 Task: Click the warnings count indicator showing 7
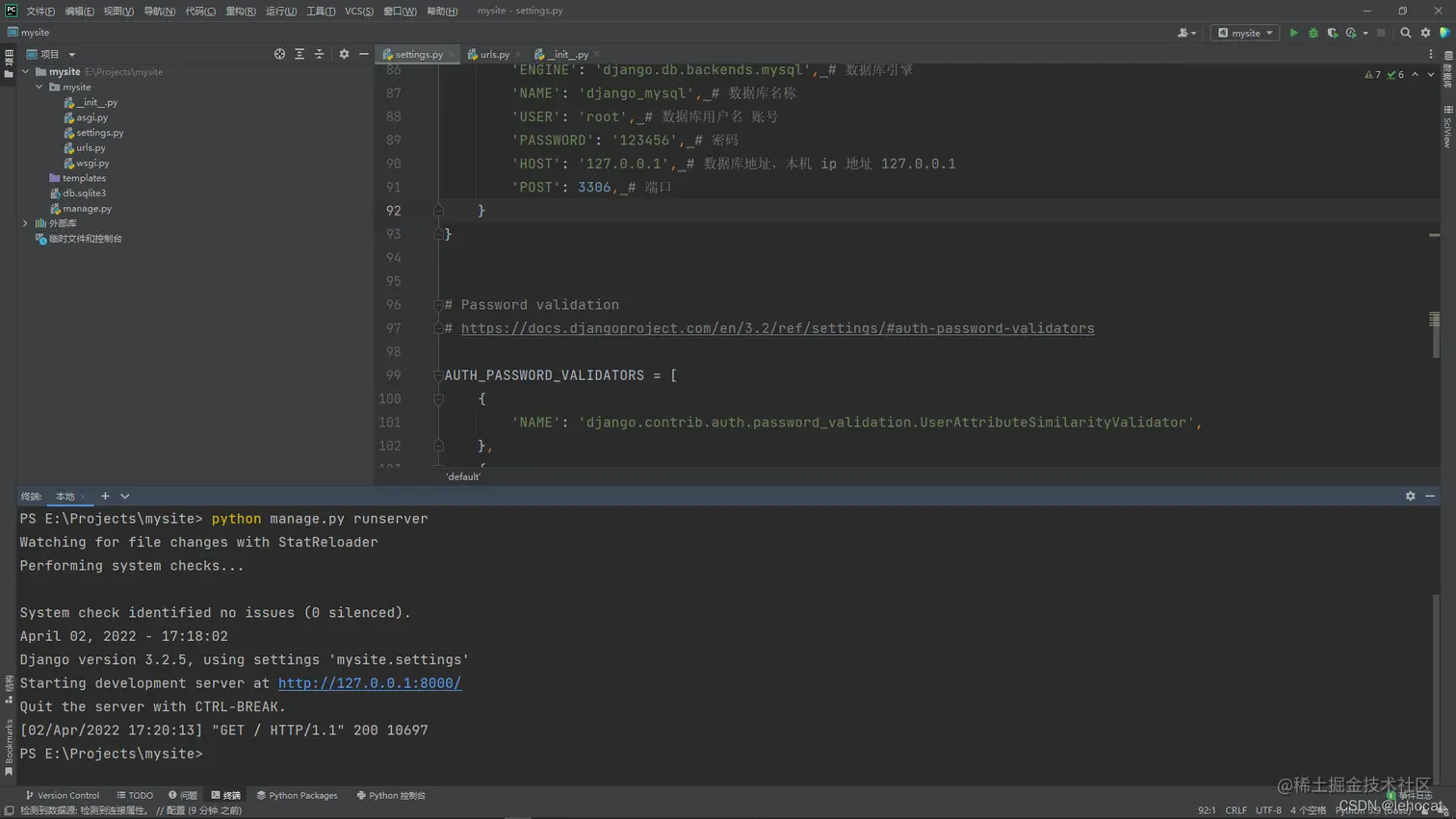[x=1372, y=74]
